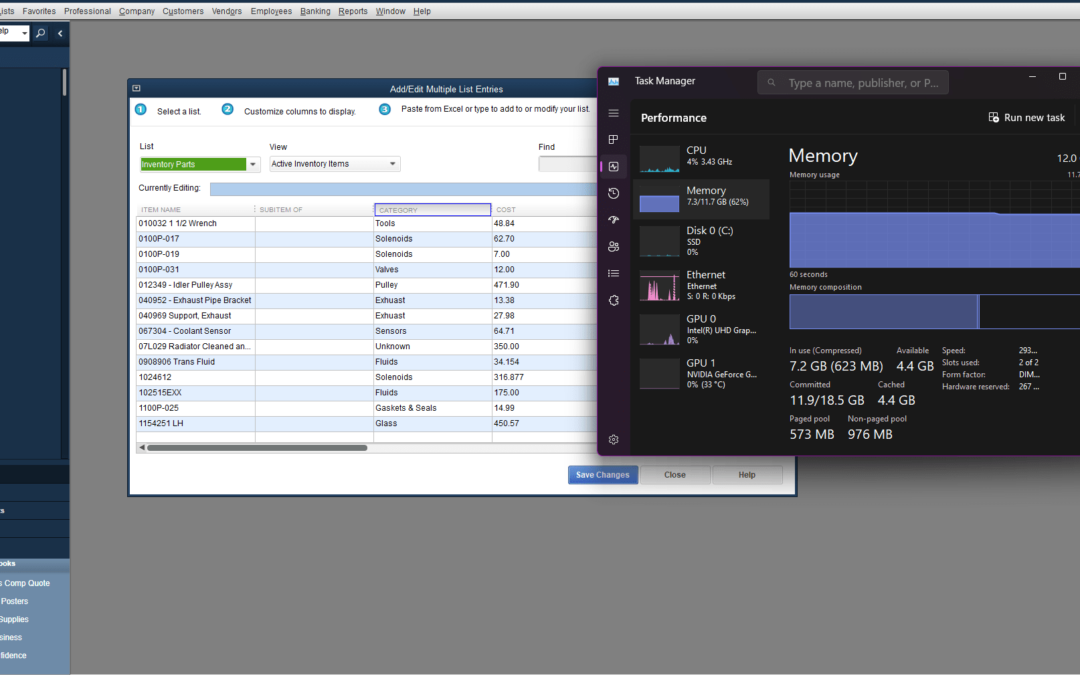1080x675 pixels.
Task: Open the Employees menu
Action: (x=271, y=11)
